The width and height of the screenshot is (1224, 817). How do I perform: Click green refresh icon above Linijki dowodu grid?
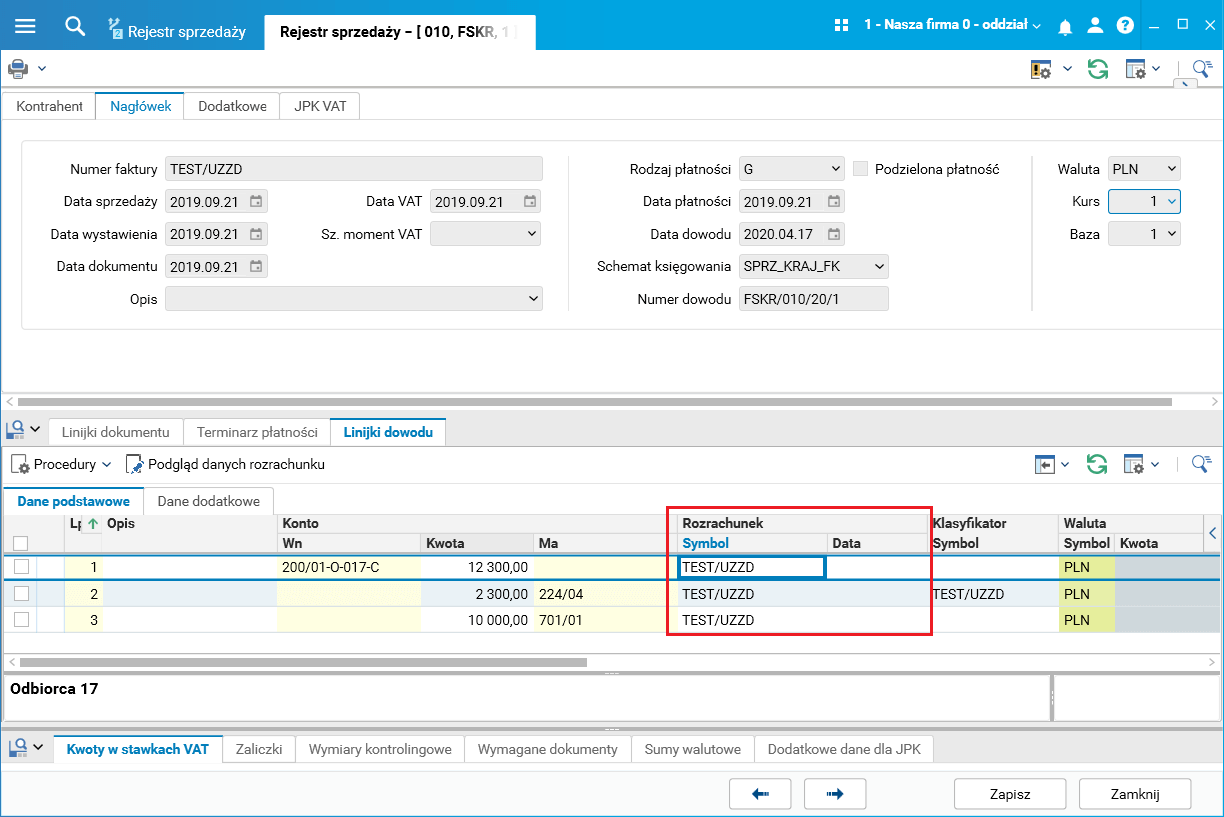coord(1097,464)
